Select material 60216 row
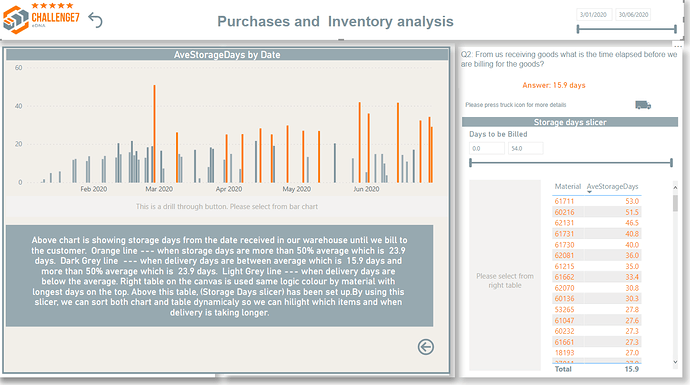 (x=596, y=212)
